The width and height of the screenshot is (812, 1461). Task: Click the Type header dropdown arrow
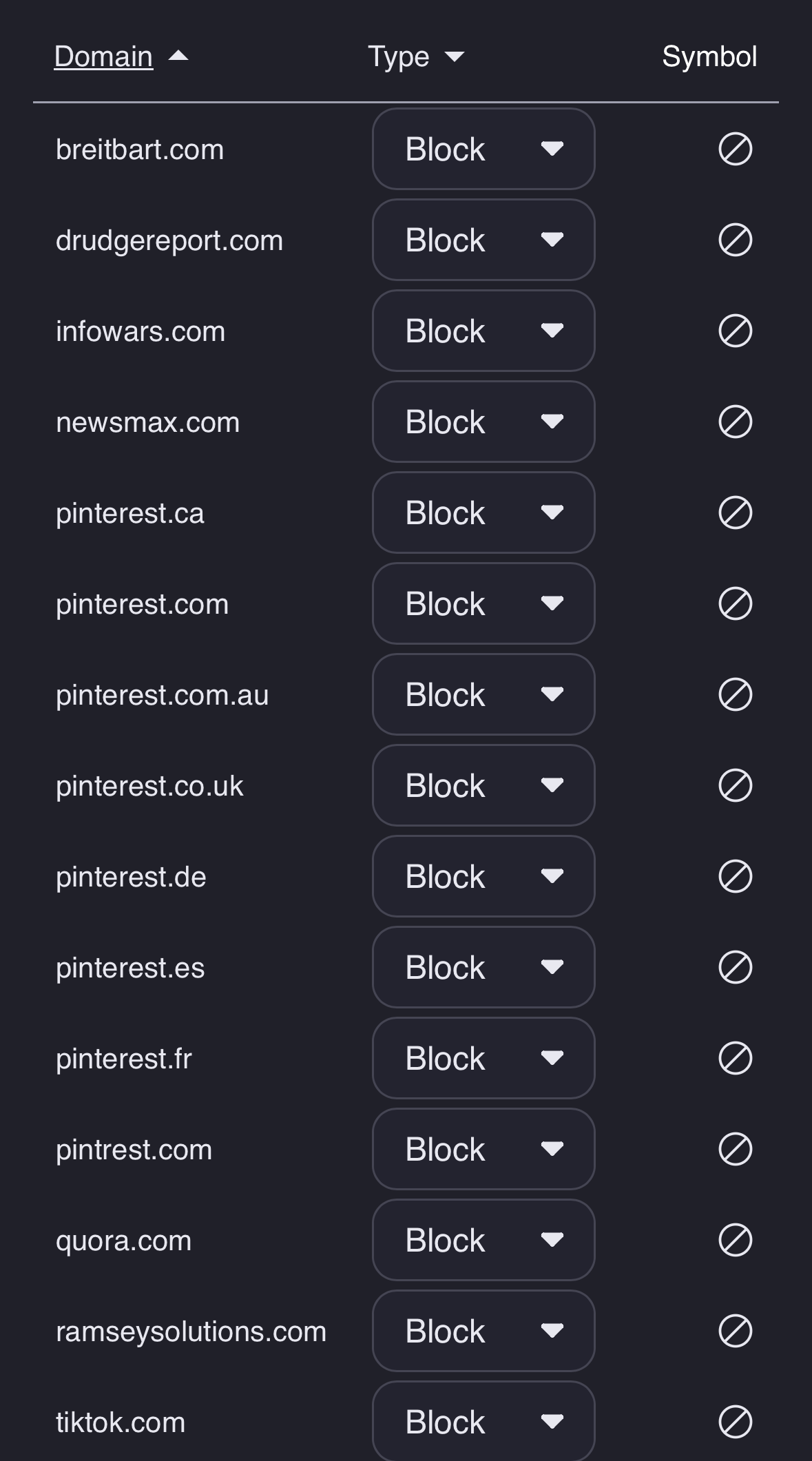tap(455, 56)
